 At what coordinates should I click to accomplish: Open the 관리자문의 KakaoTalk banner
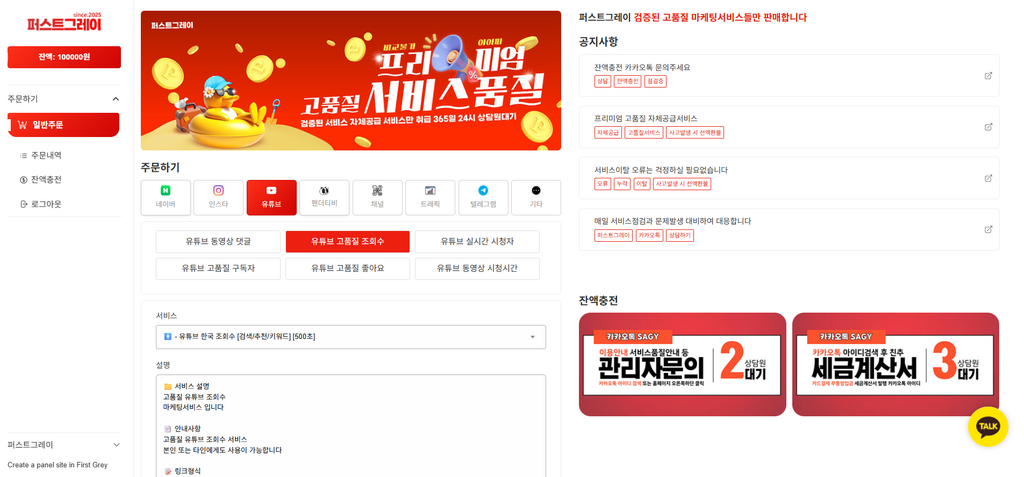[x=682, y=365]
